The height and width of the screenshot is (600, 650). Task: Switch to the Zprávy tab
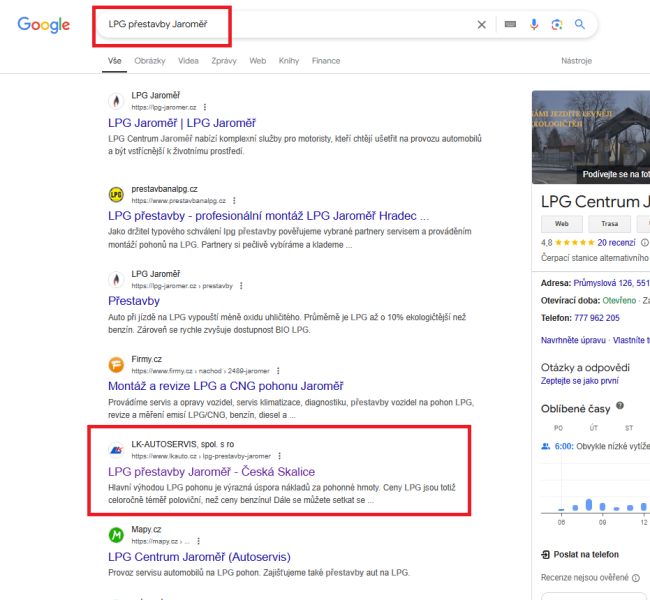224,61
